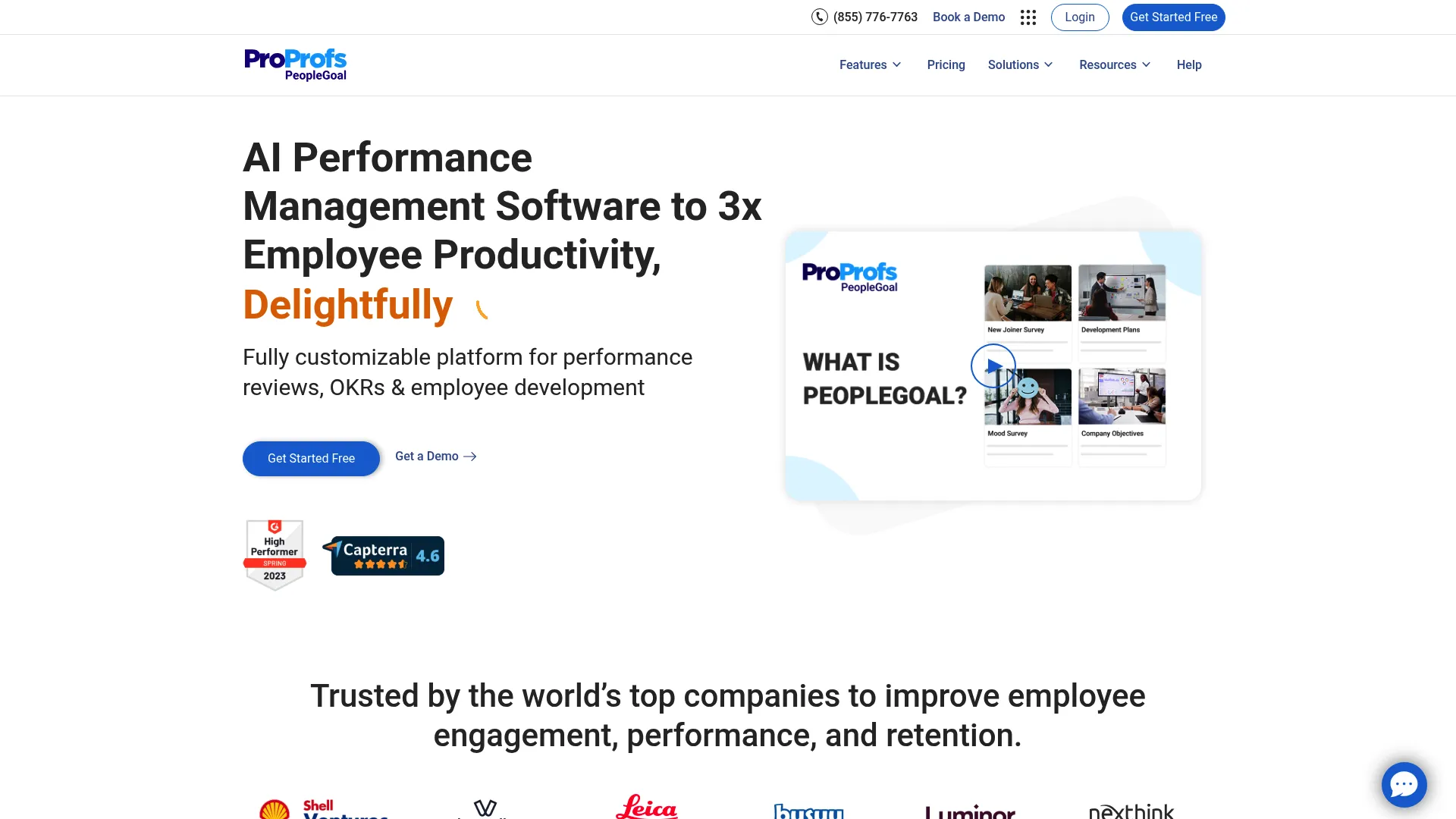Viewport: 1456px width, 819px height.
Task: Click the Leica logo
Action: tap(646, 806)
